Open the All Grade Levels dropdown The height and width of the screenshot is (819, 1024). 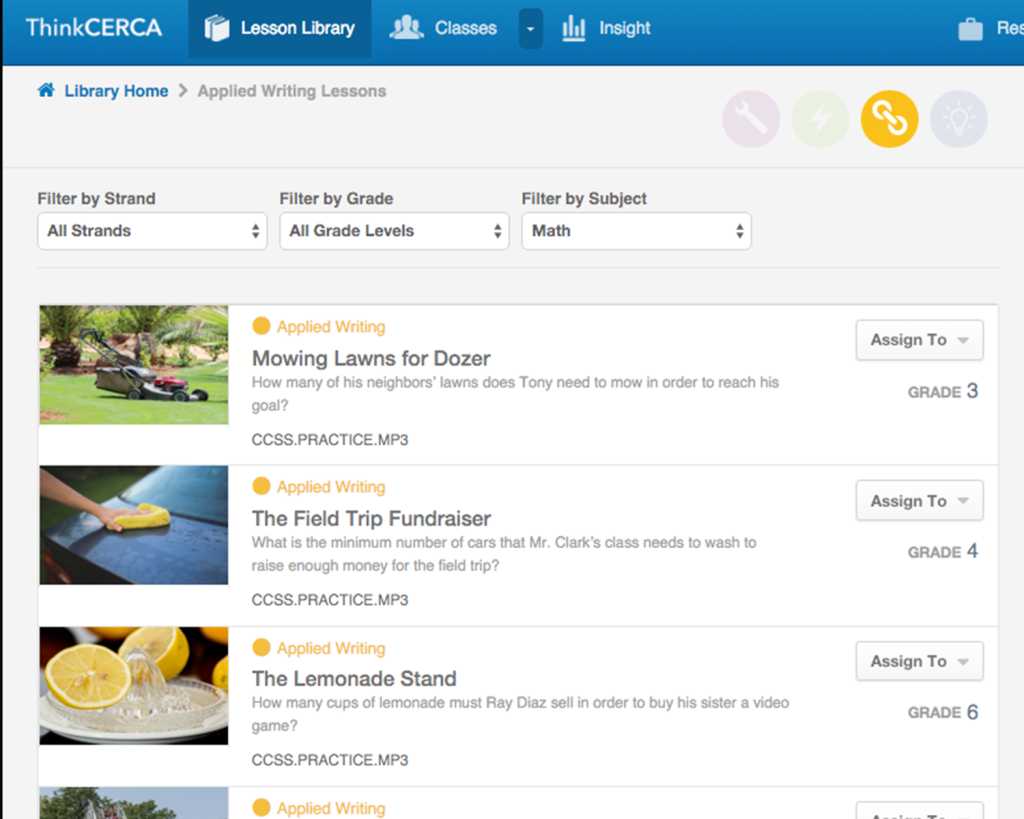click(394, 231)
